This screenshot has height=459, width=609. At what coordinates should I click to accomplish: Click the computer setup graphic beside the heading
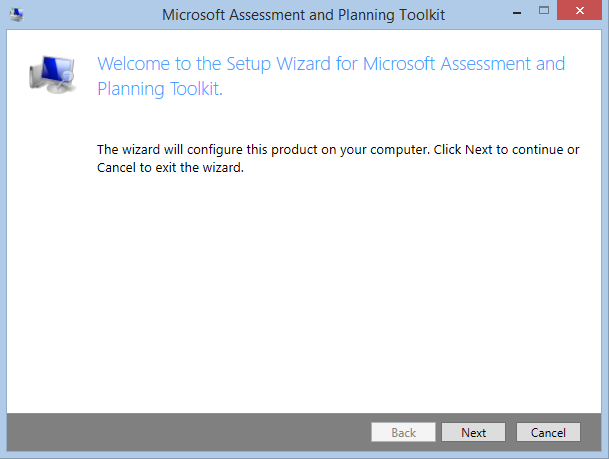pyautogui.click(x=50, y=76)
